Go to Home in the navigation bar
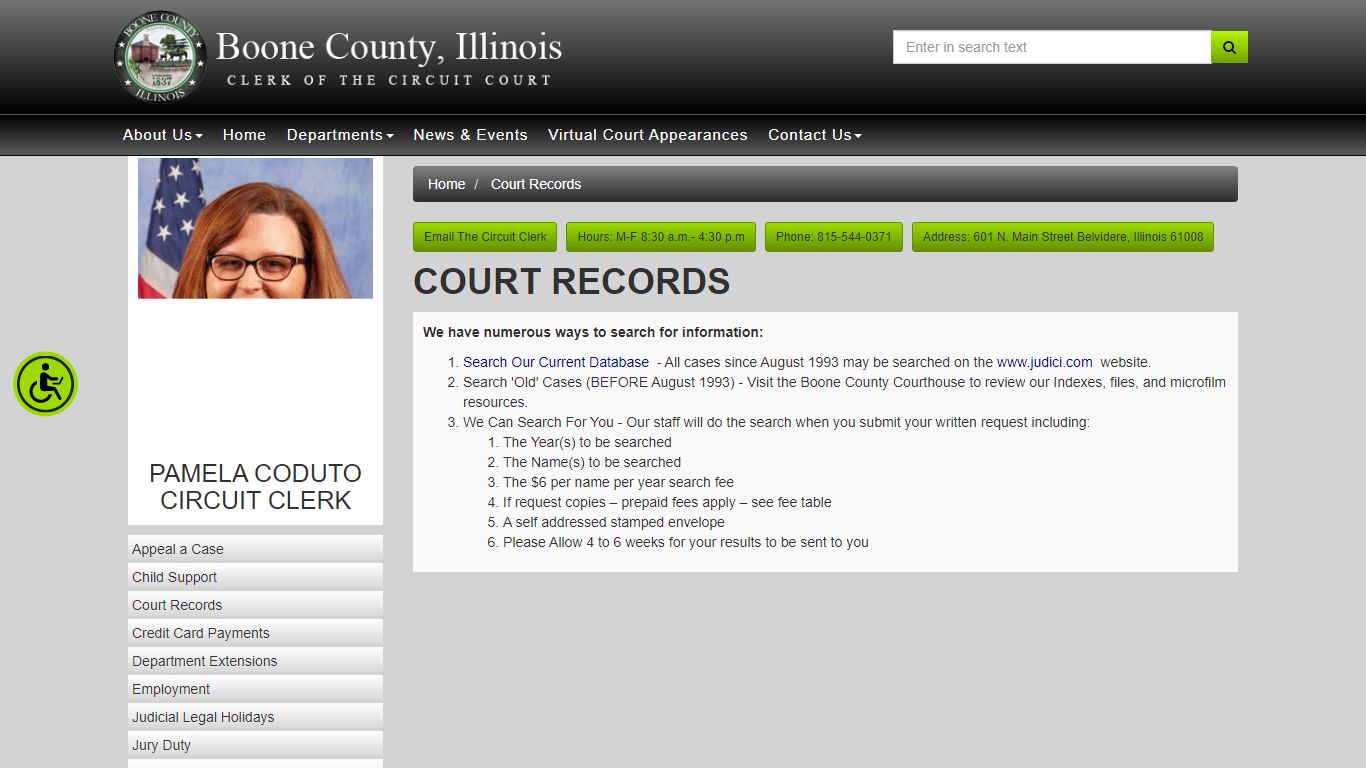Image resolution: width=1366 pixels, height=768 pixels. click(x=244, y=135)
